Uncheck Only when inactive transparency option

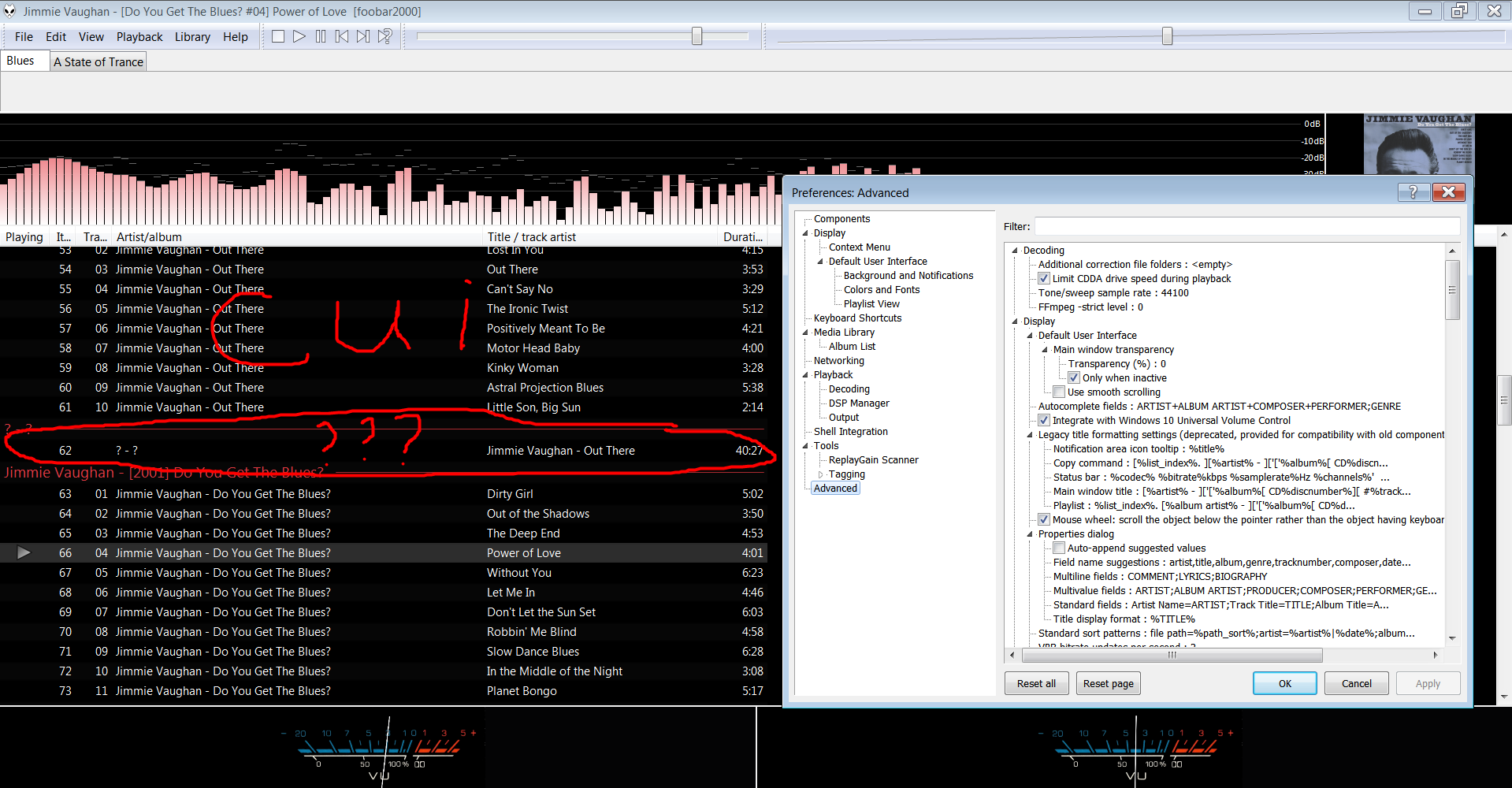coord(1074,378)
